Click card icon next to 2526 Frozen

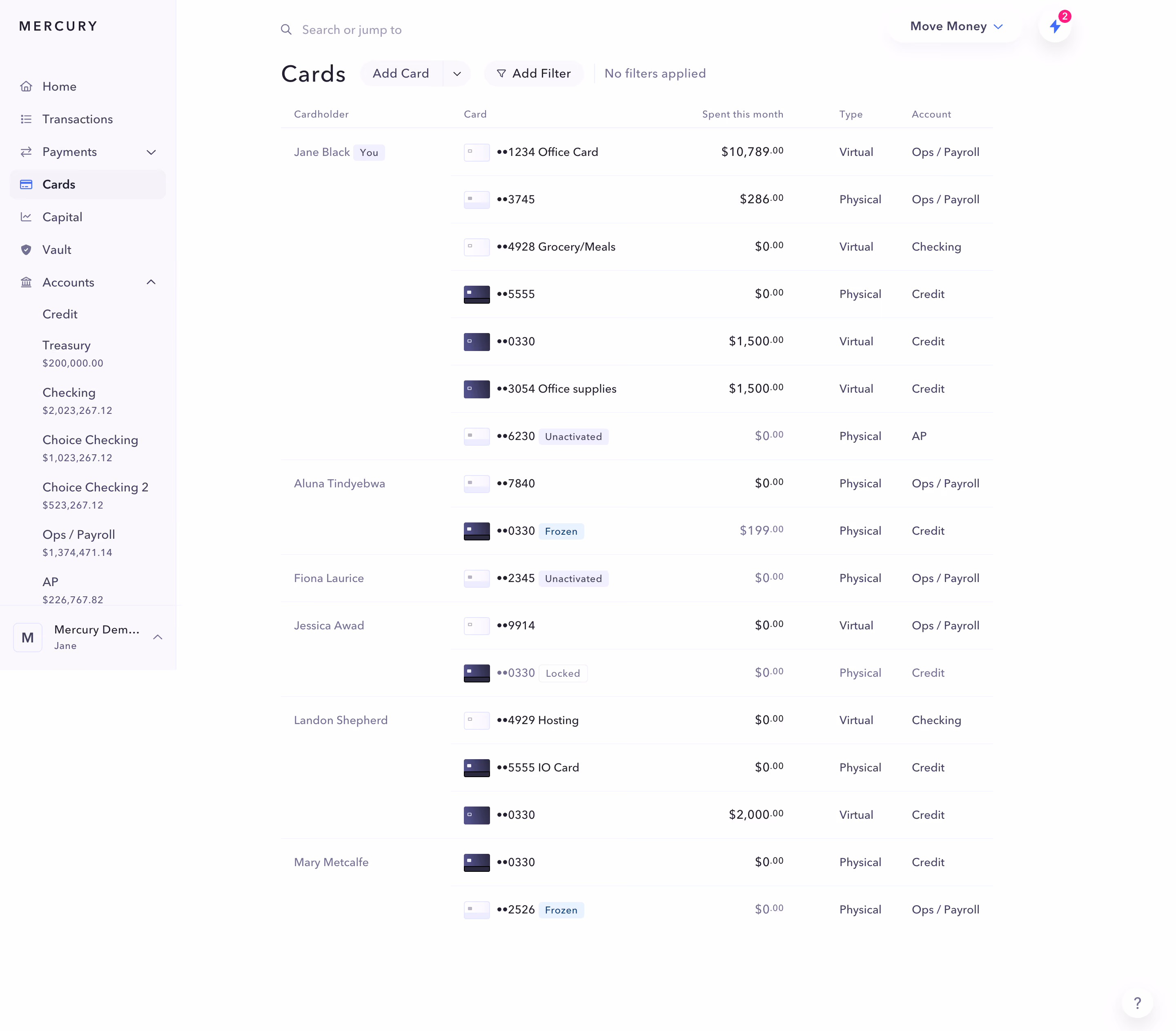pos(477,910)
